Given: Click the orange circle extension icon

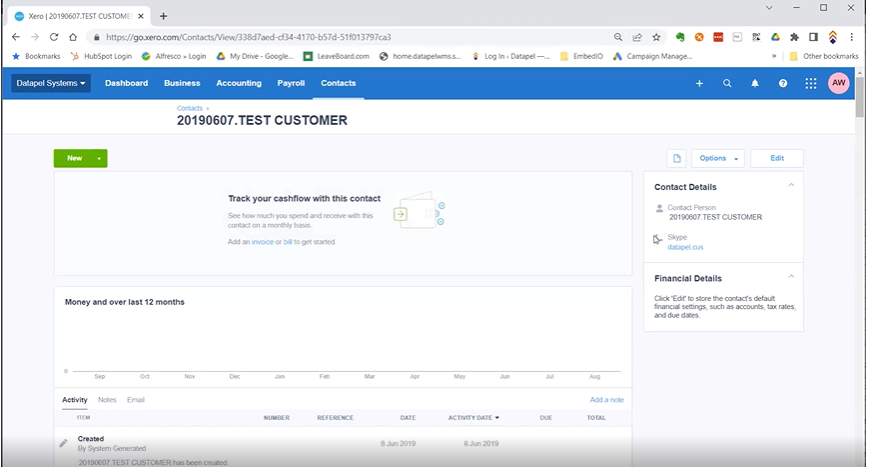Looking at the screenshot, I should pyautogui.click(x=699, y=37).
